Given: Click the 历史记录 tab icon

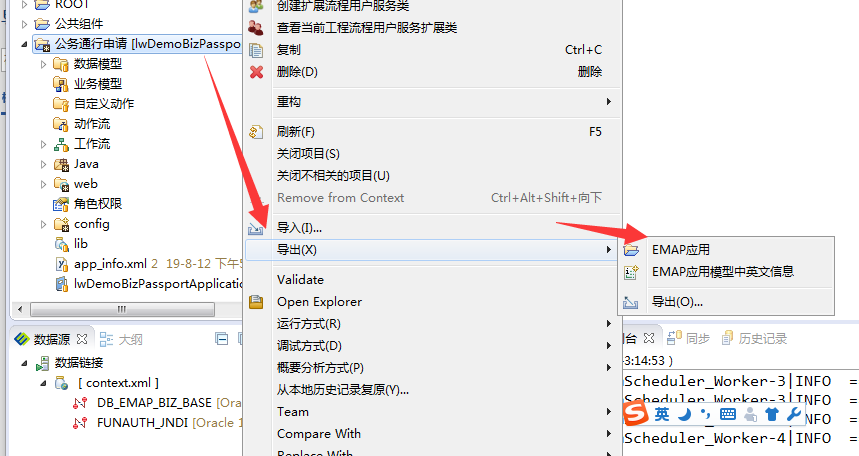Looking at the screenshot, I should pos(727,338).
